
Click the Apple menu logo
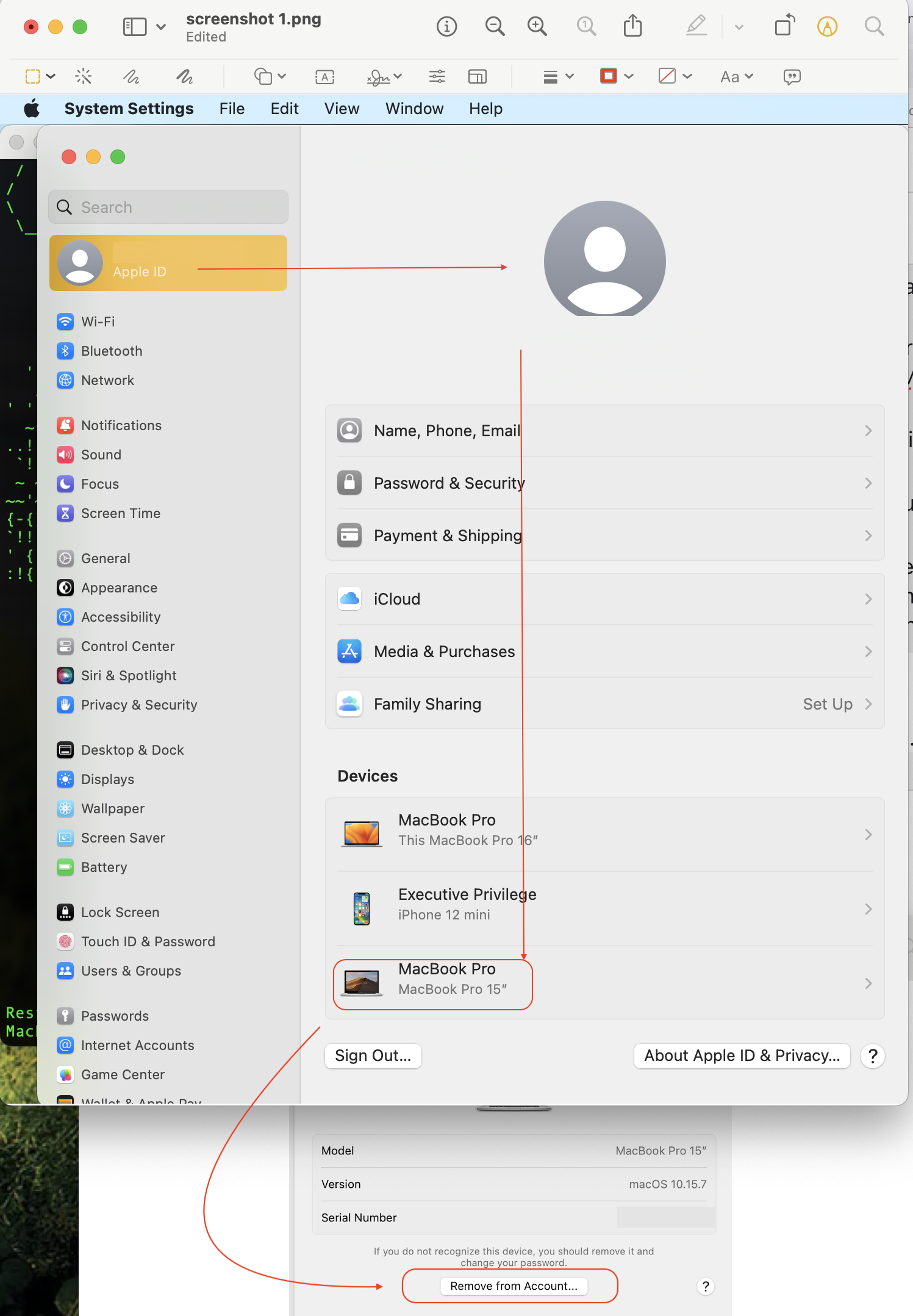[x=32, y=109]
